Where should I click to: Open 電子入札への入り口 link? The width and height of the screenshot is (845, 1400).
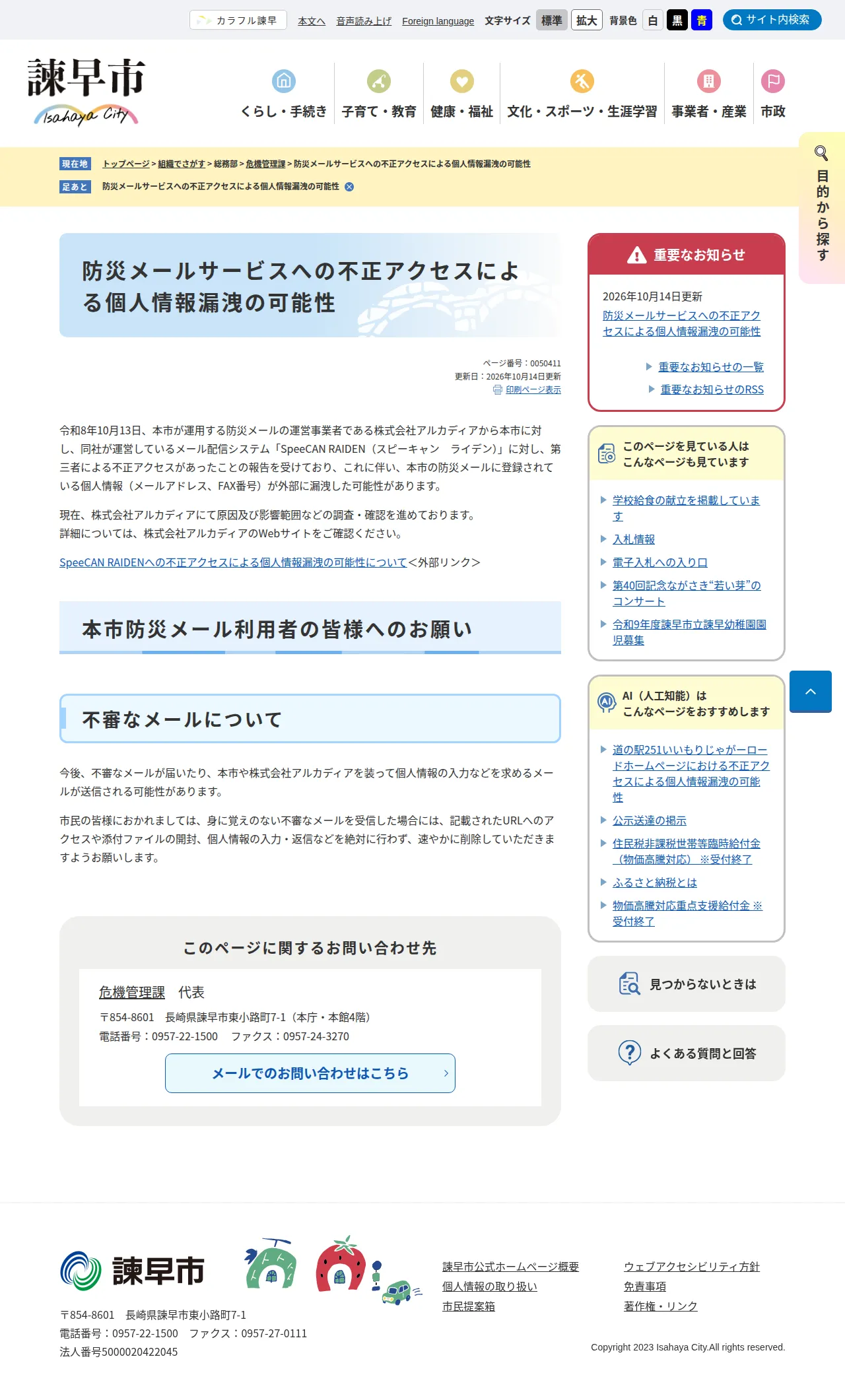(660, 562)
